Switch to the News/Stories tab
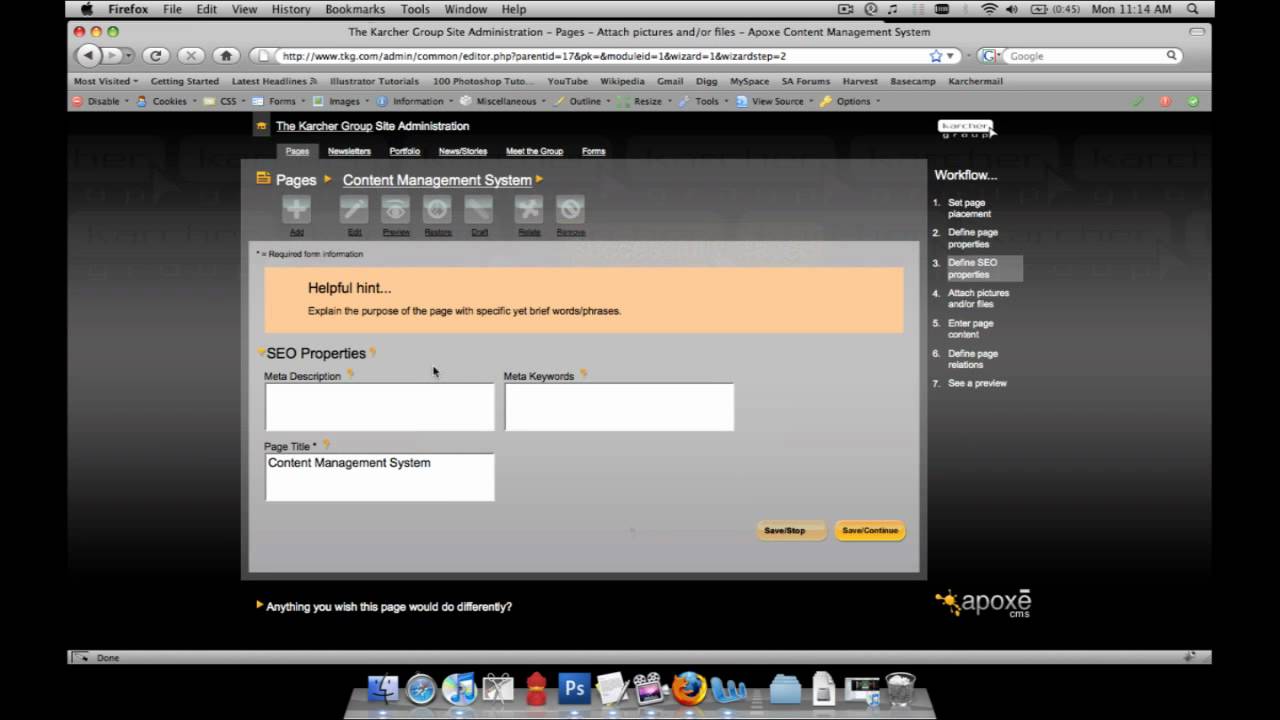Image resolution: width=1280 pixels, height=720 pixels. tap(463, 151)
